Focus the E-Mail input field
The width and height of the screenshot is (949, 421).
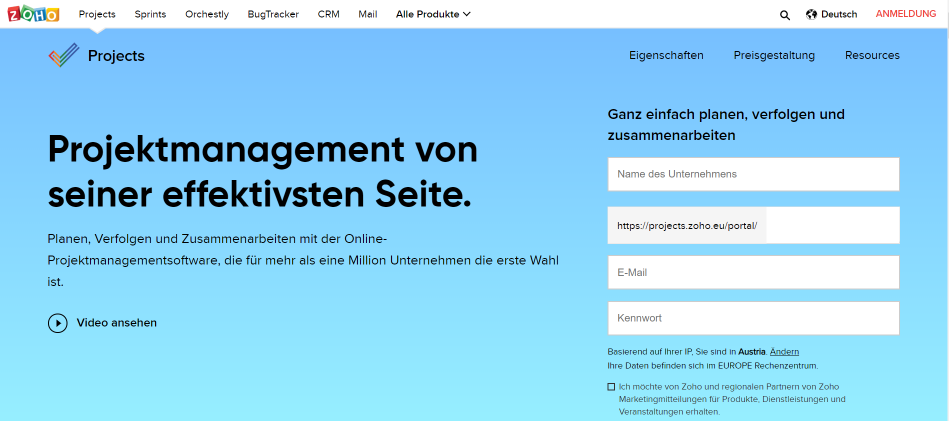(x=754, y=273)
